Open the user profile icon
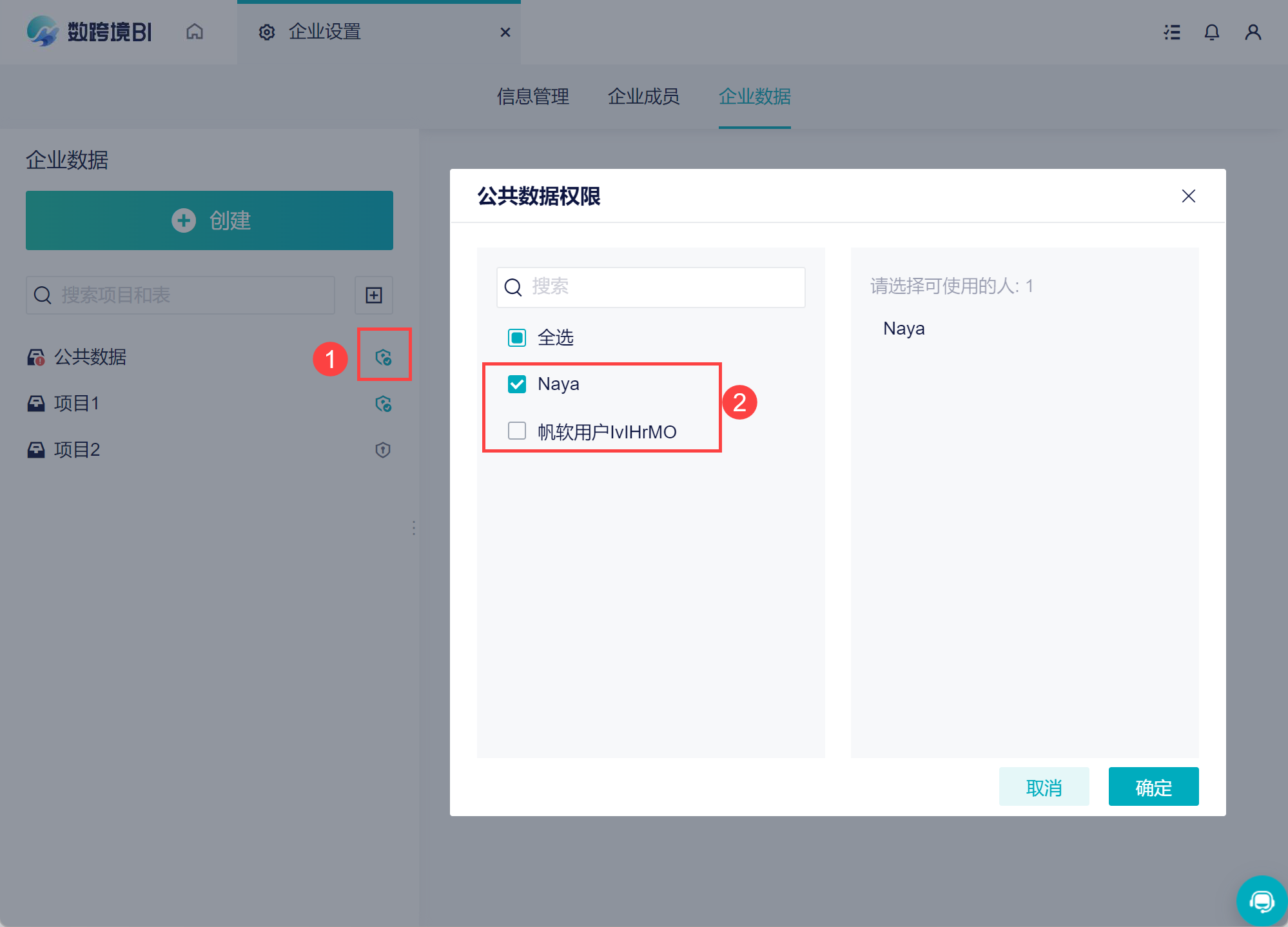Image resolution: width=1288 pixels, height=927 pixels. pyautogui.click(x=1253, y=32)
